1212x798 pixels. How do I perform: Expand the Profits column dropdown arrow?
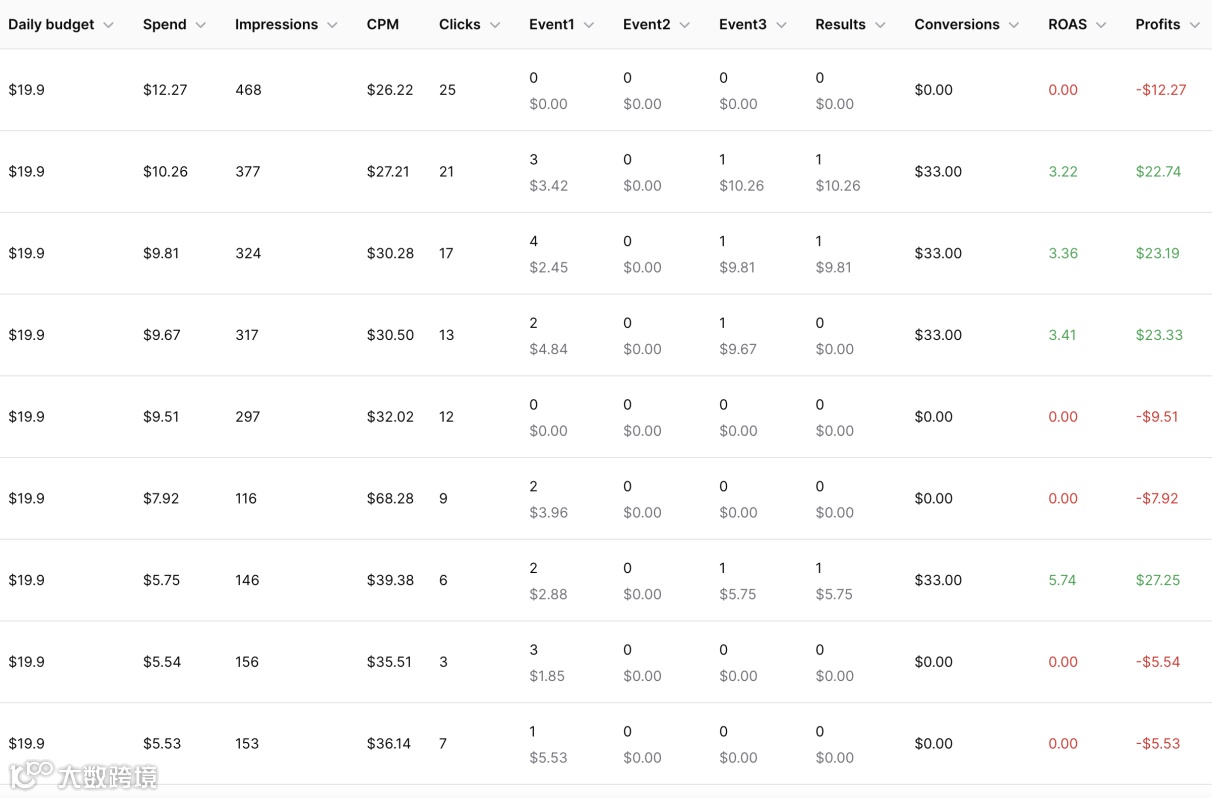(x=1194, y=25)
